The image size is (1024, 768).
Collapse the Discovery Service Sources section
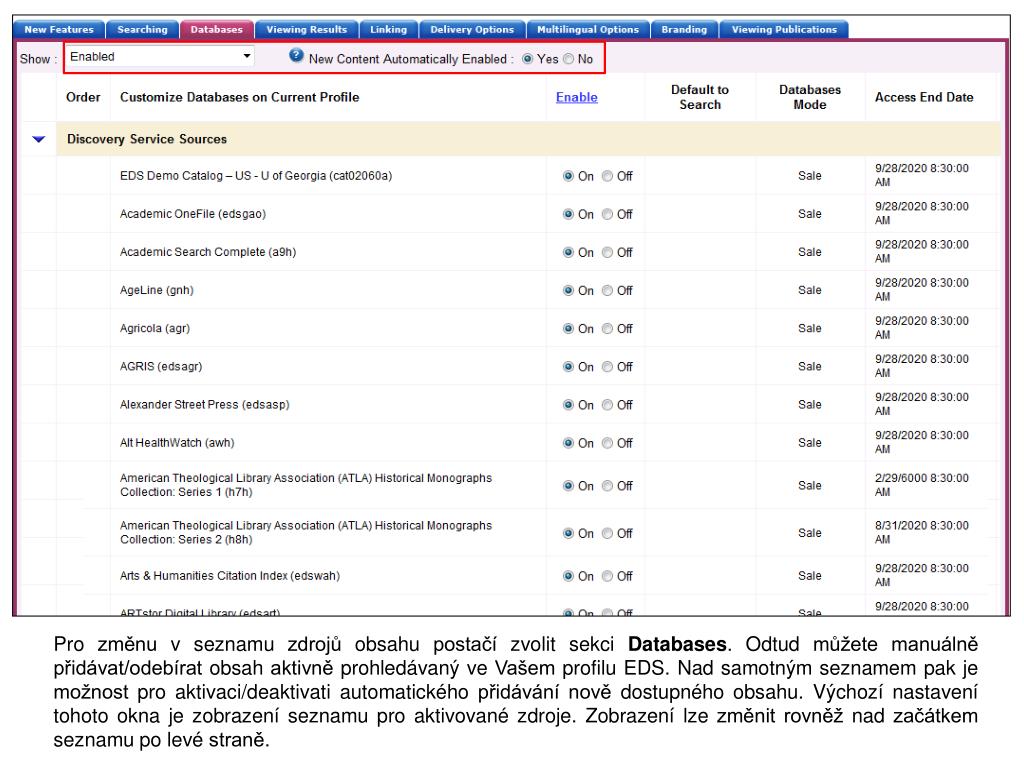[39, 139]
